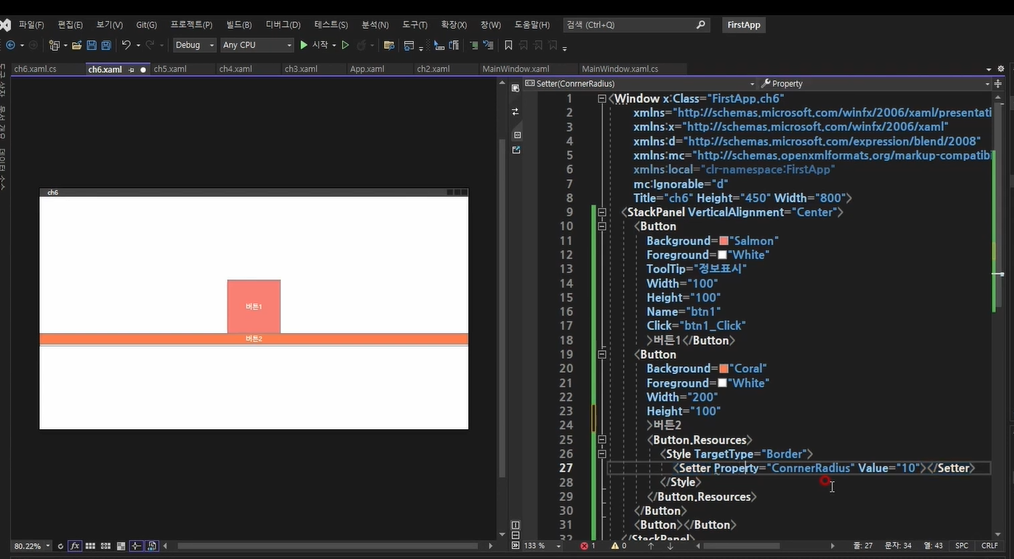Click the vertical split pane icon at bottom
Screen dimensions: 1014x559
click(515, 525)
